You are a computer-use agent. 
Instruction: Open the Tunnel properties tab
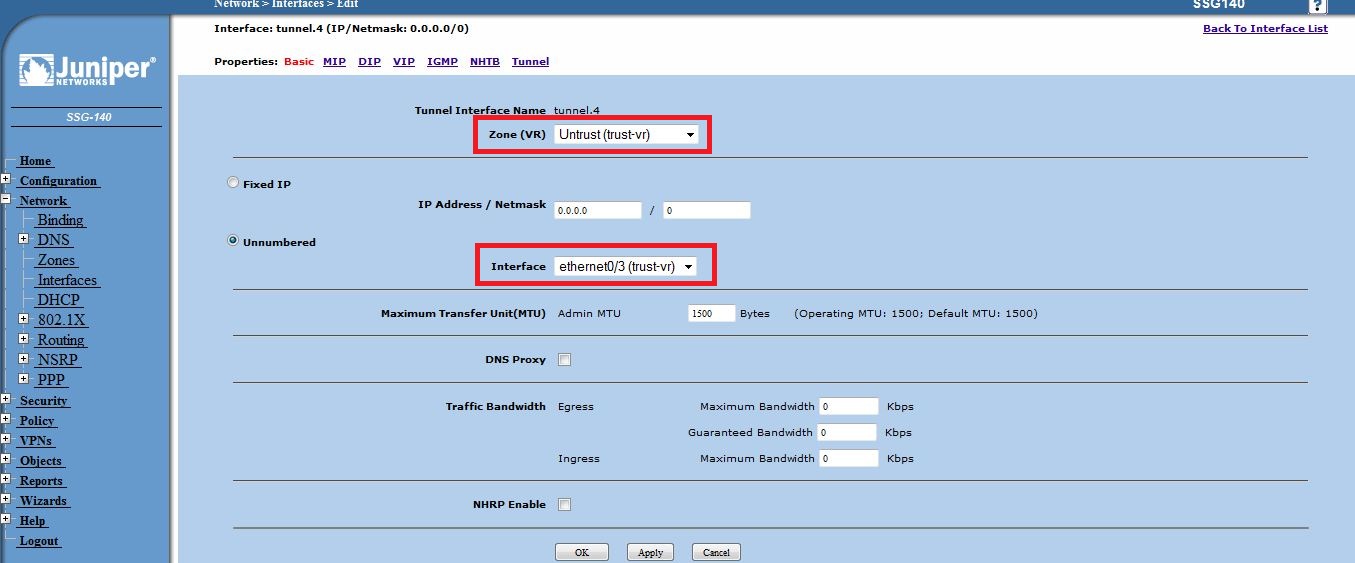530,62
